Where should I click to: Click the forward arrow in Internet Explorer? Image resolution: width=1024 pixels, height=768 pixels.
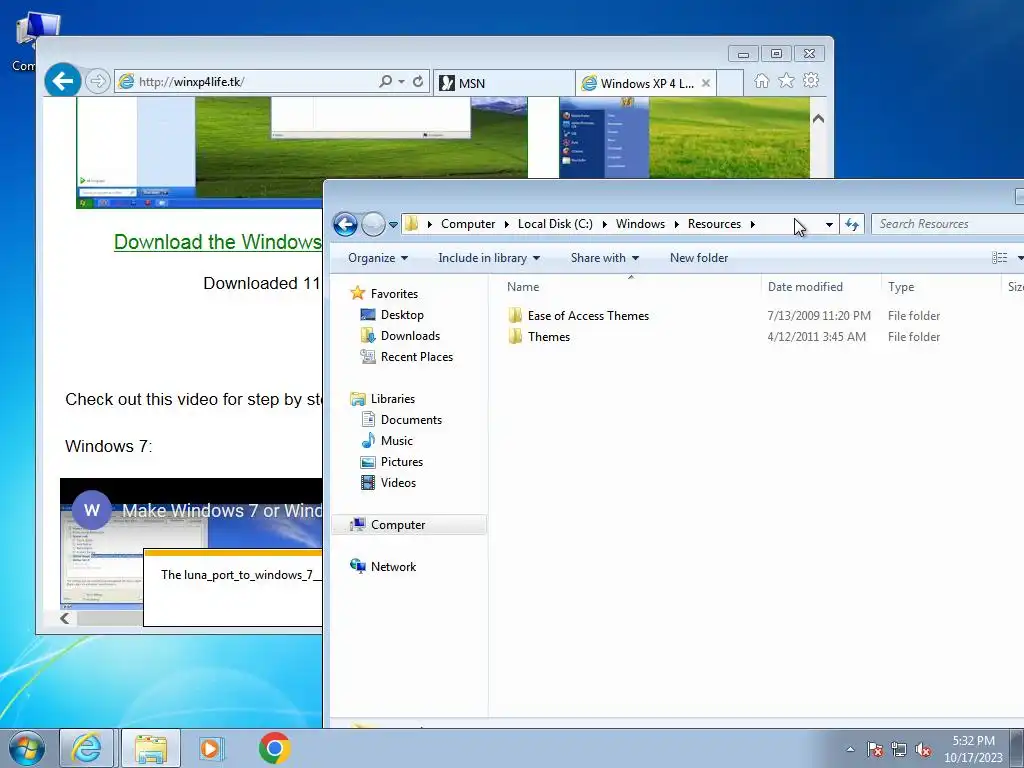97,82
